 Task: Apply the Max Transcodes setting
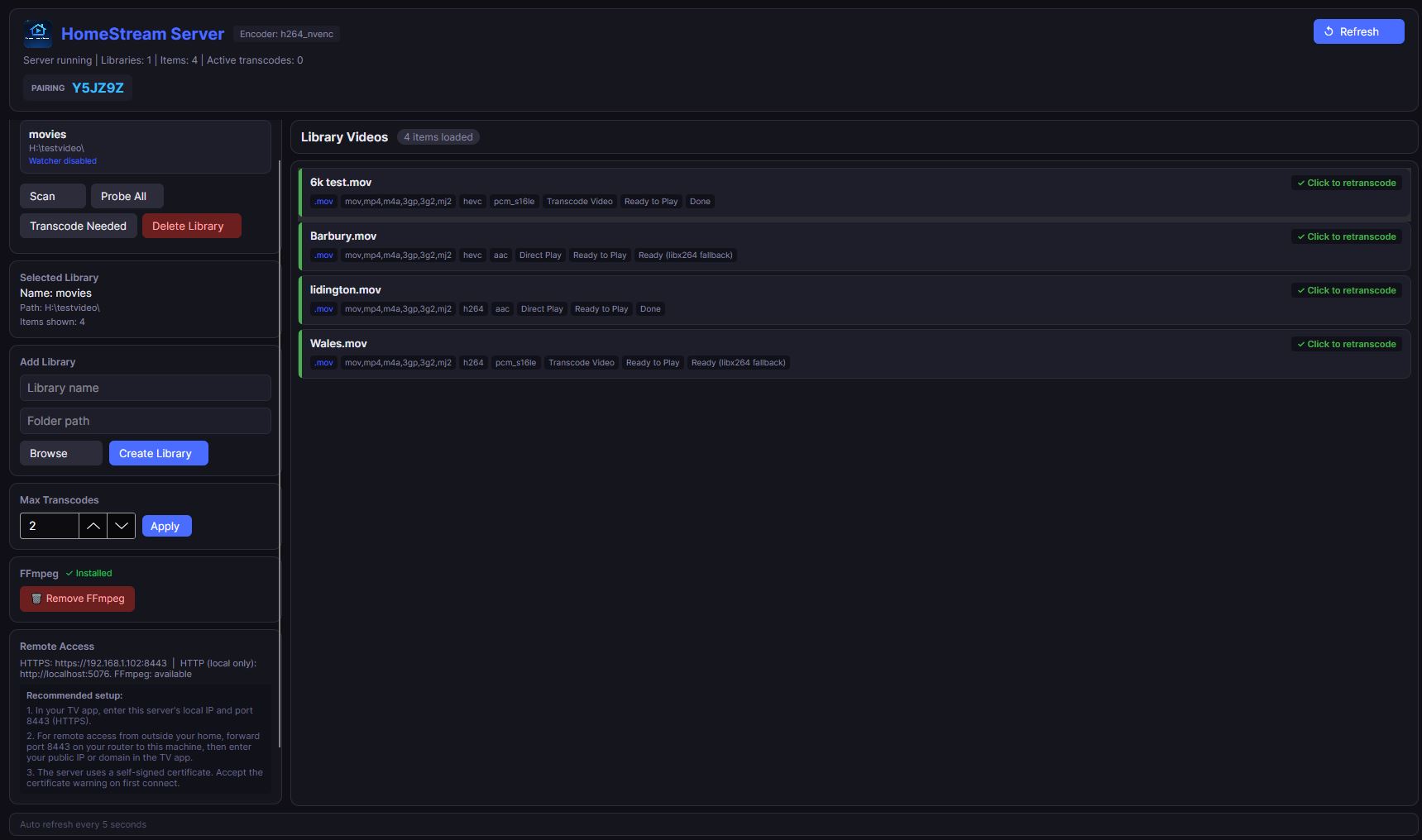165,526
